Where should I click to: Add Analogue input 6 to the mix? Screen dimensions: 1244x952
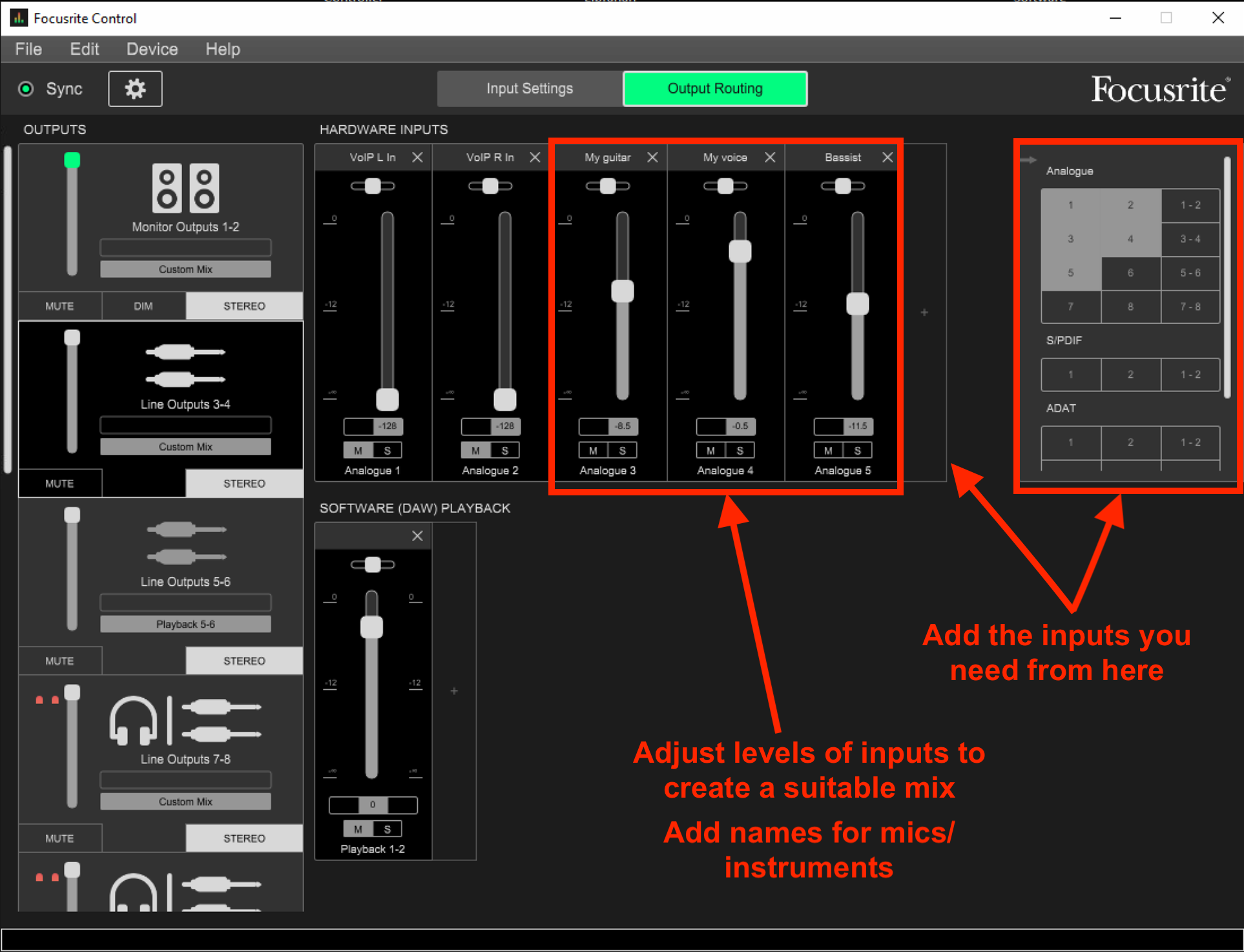click(x=1130, y=273)
